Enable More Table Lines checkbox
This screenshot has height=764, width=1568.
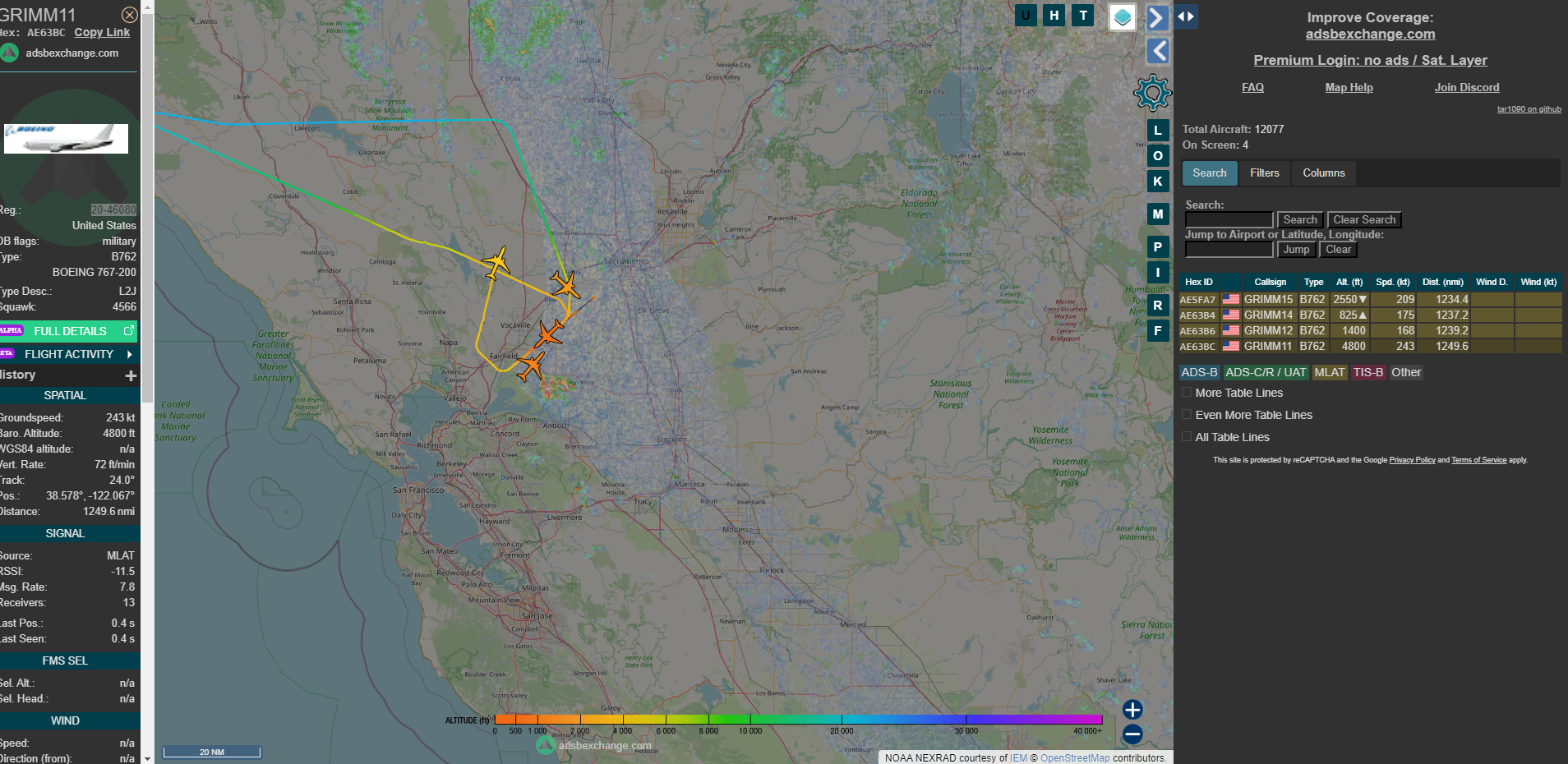pyautogui.click(x=1187, y=393)
